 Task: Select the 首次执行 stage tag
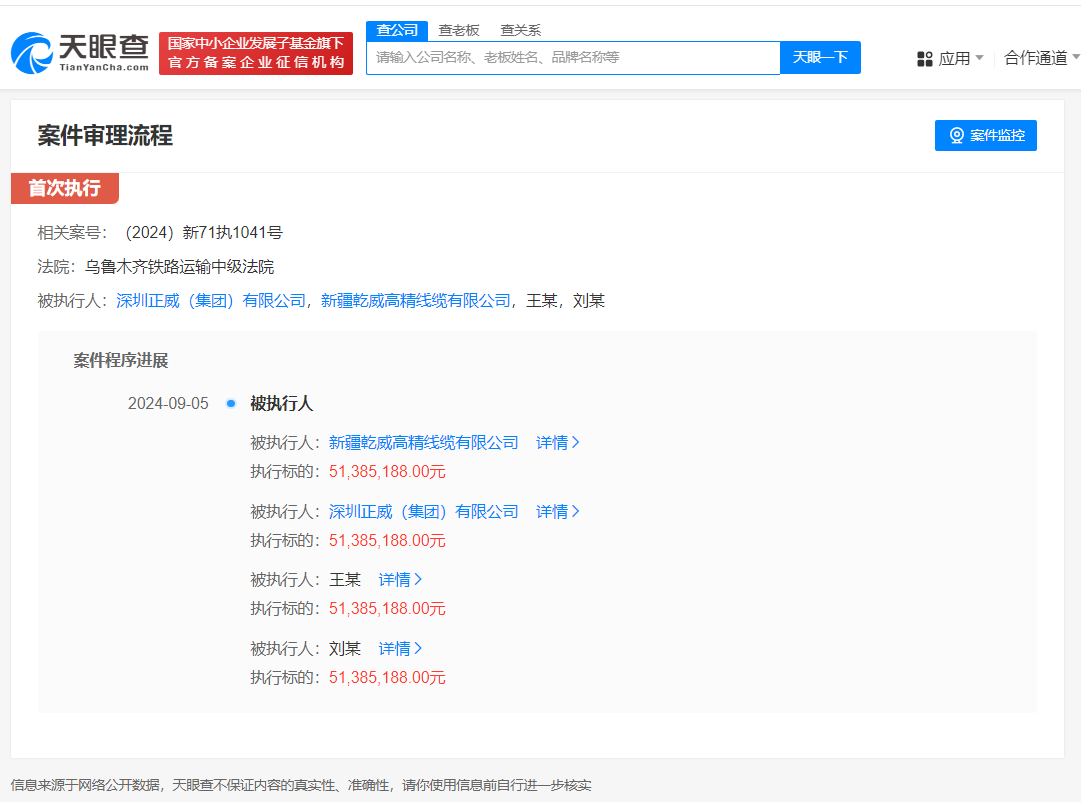pos(65,188)
